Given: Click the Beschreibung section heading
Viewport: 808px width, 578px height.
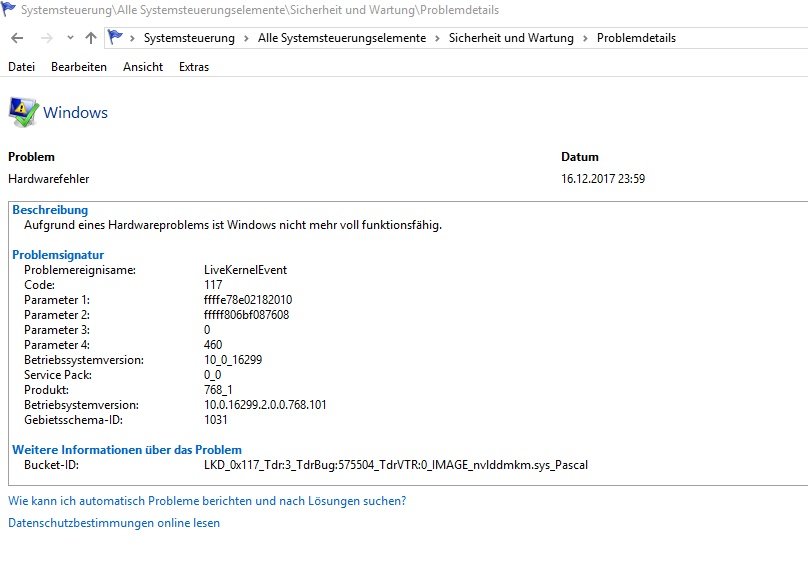Looking at the screenshot, I should click(x=50, y=210).
